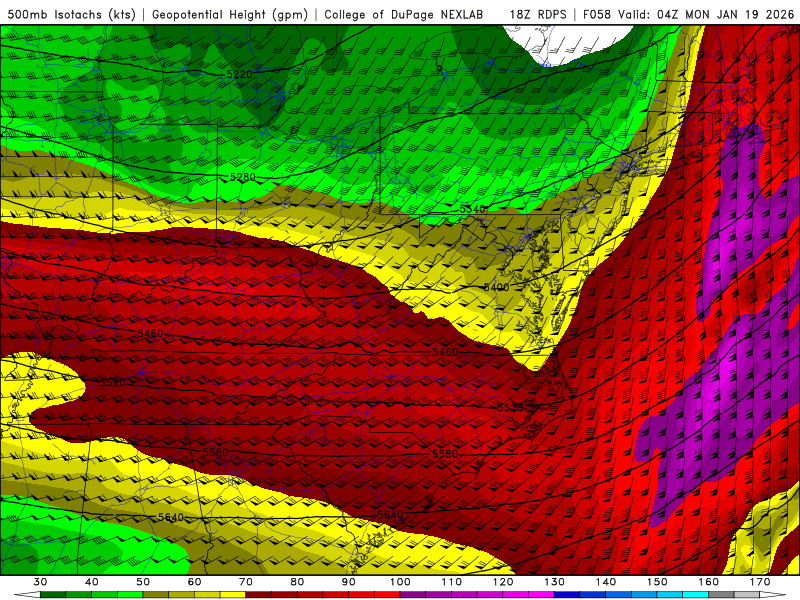This screenshot has height=600, width=800.
Task: Click the 5340 height contour label
Action: (x=472, y=209)
